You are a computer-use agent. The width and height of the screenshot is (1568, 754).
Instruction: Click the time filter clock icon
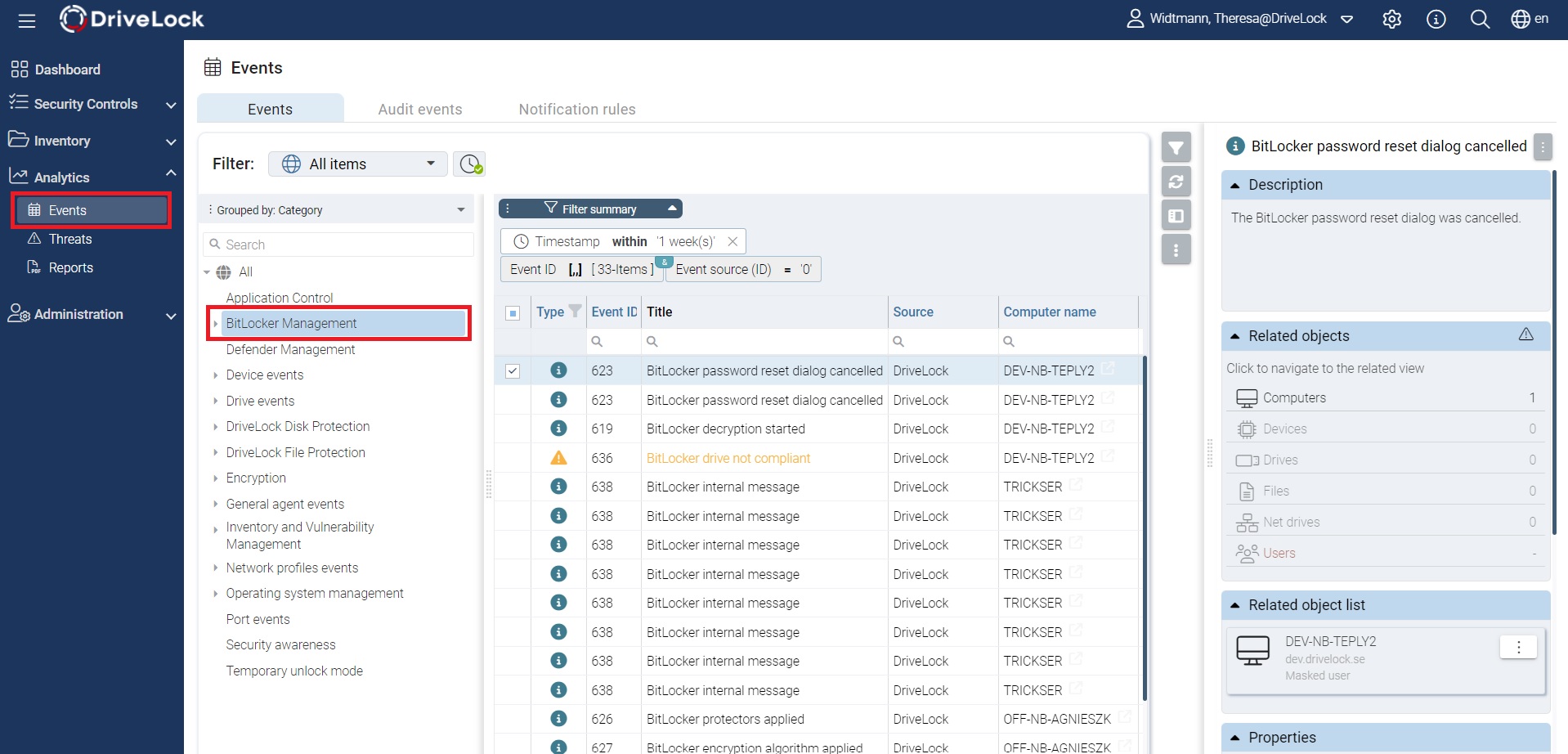click(x=471, y=164)
